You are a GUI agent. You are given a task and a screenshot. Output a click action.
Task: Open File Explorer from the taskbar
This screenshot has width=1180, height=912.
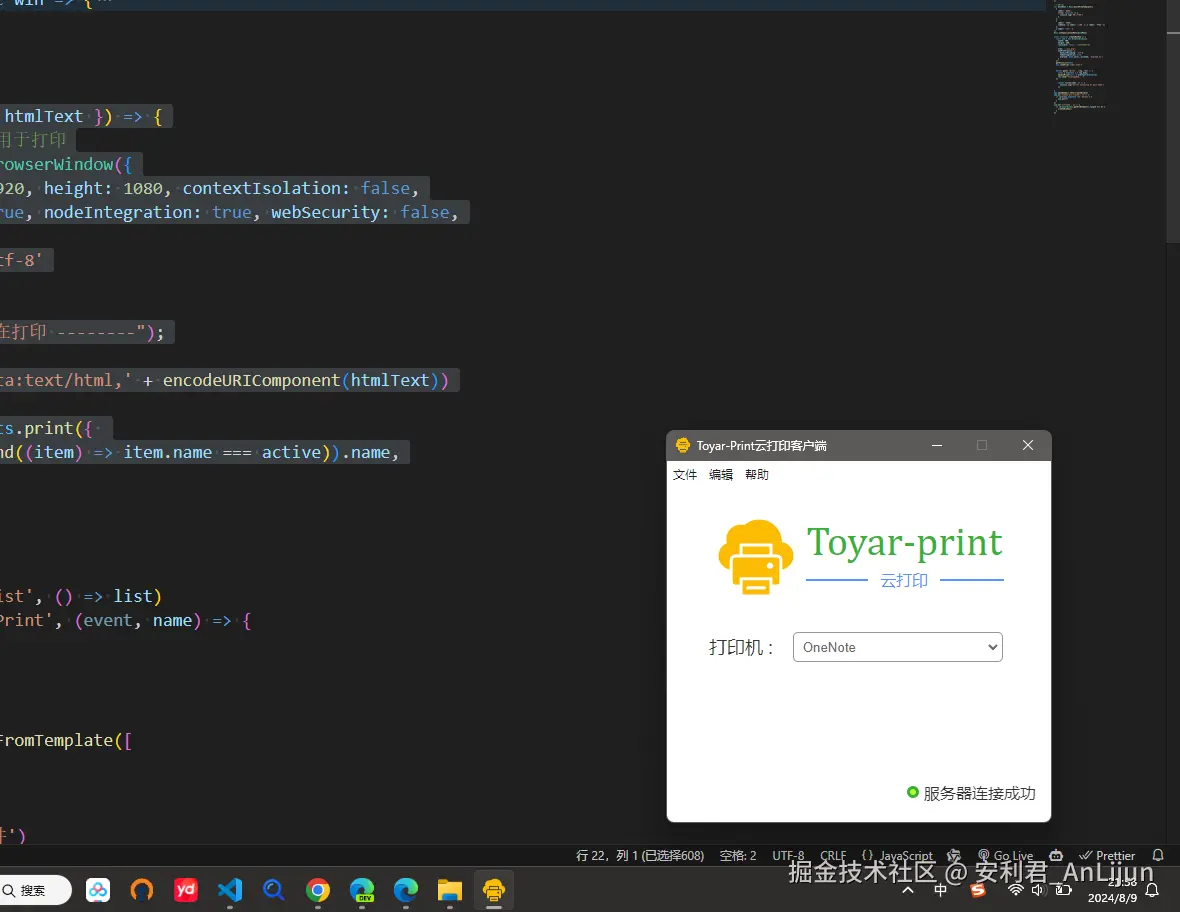449,890
